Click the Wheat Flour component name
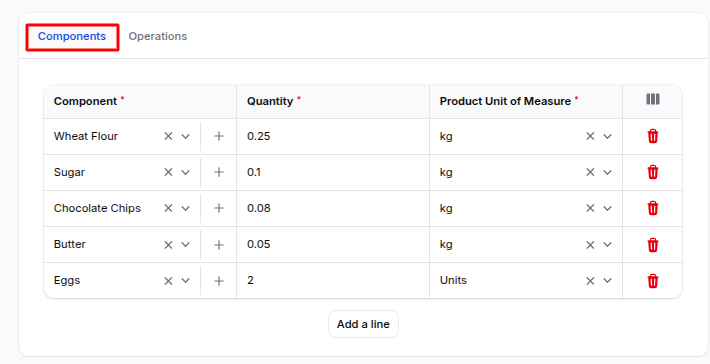 pyautogui.click(x=86, y=136)
